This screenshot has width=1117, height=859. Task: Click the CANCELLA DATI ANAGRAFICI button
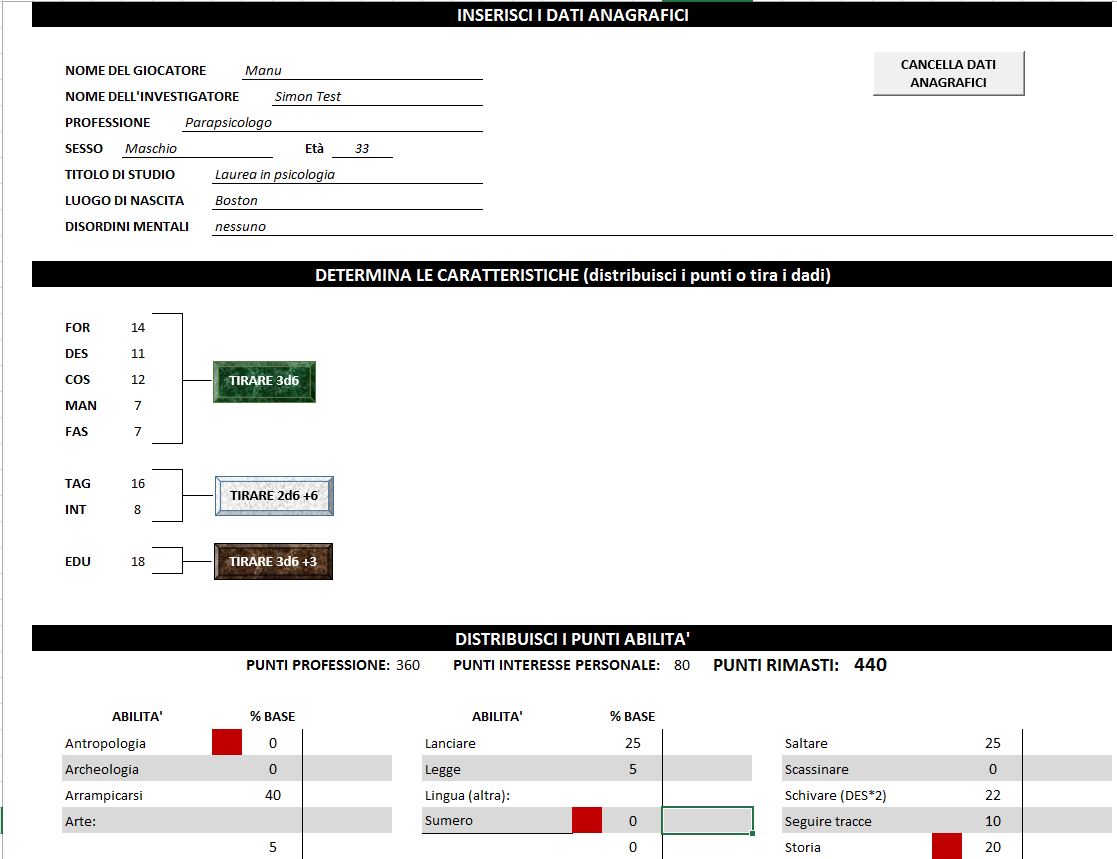[948, 74]
